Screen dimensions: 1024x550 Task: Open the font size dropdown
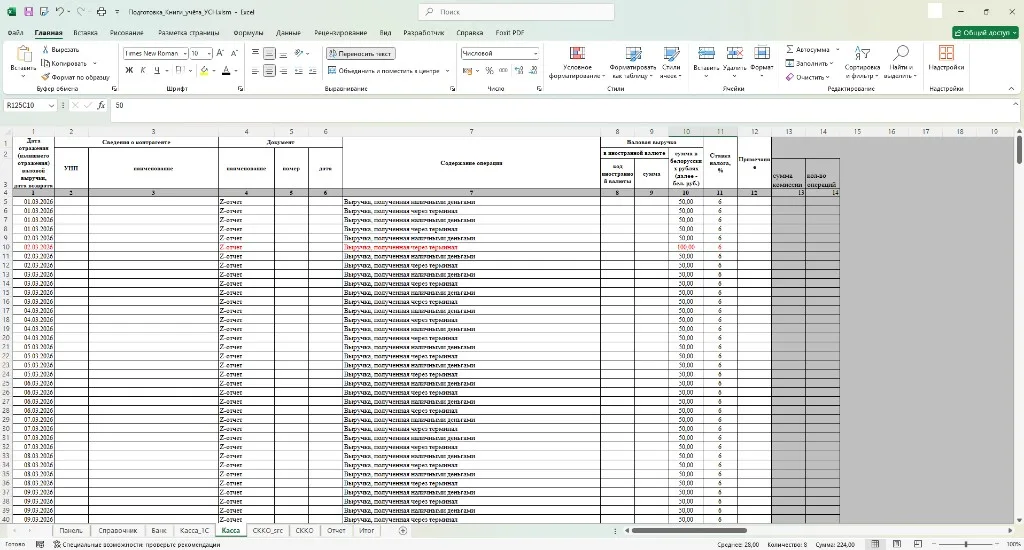[209, 54]
